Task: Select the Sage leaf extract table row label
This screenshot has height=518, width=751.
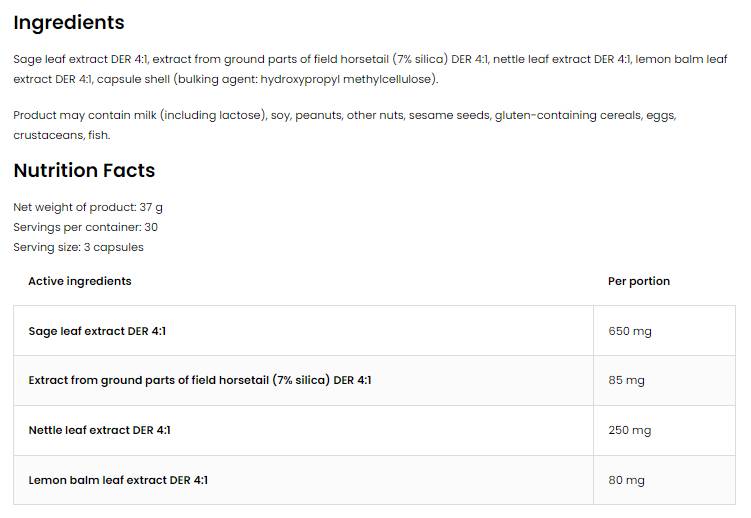Action: point(97,331)
